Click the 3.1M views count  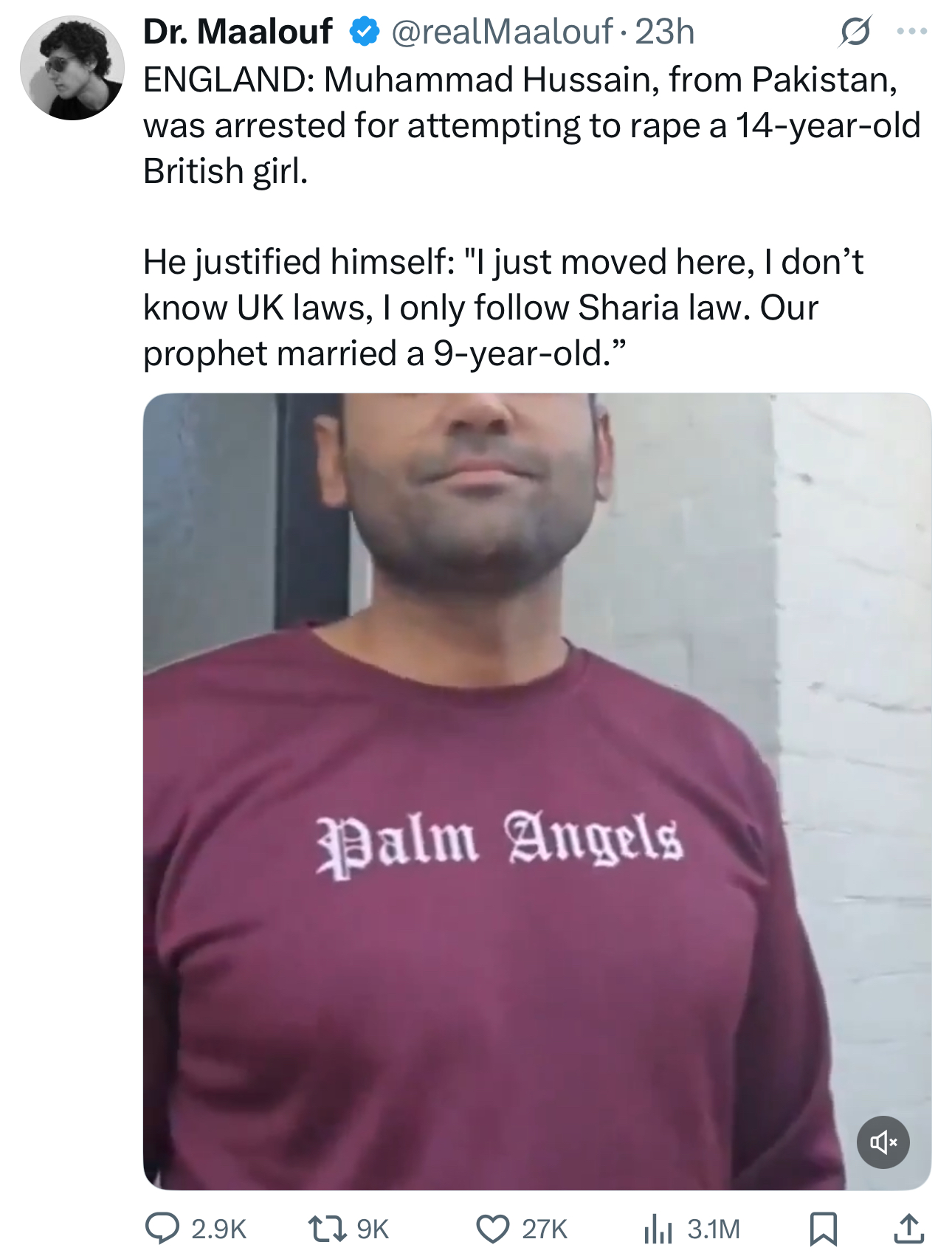[x=714, y=1229]
